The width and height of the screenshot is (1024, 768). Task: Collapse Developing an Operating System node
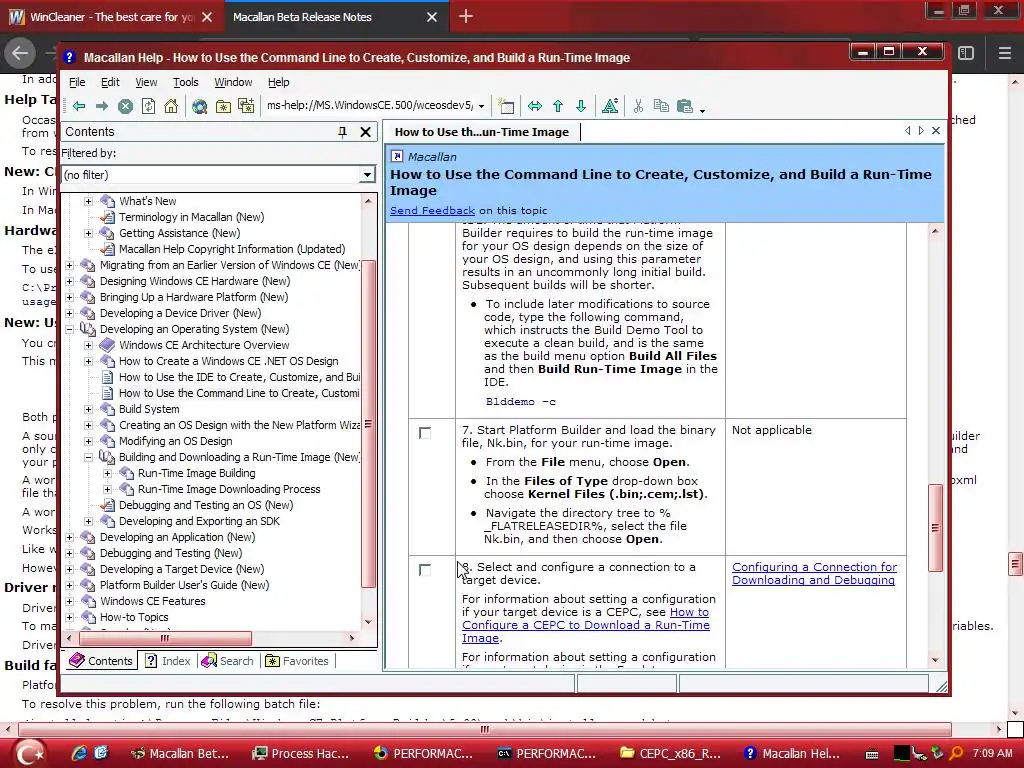click(69, 329)
